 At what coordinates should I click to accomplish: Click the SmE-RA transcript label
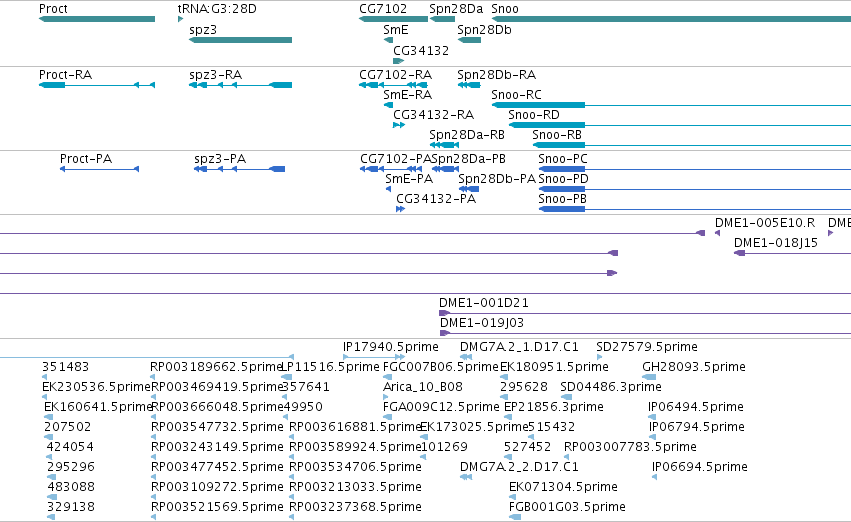point(408,94)
